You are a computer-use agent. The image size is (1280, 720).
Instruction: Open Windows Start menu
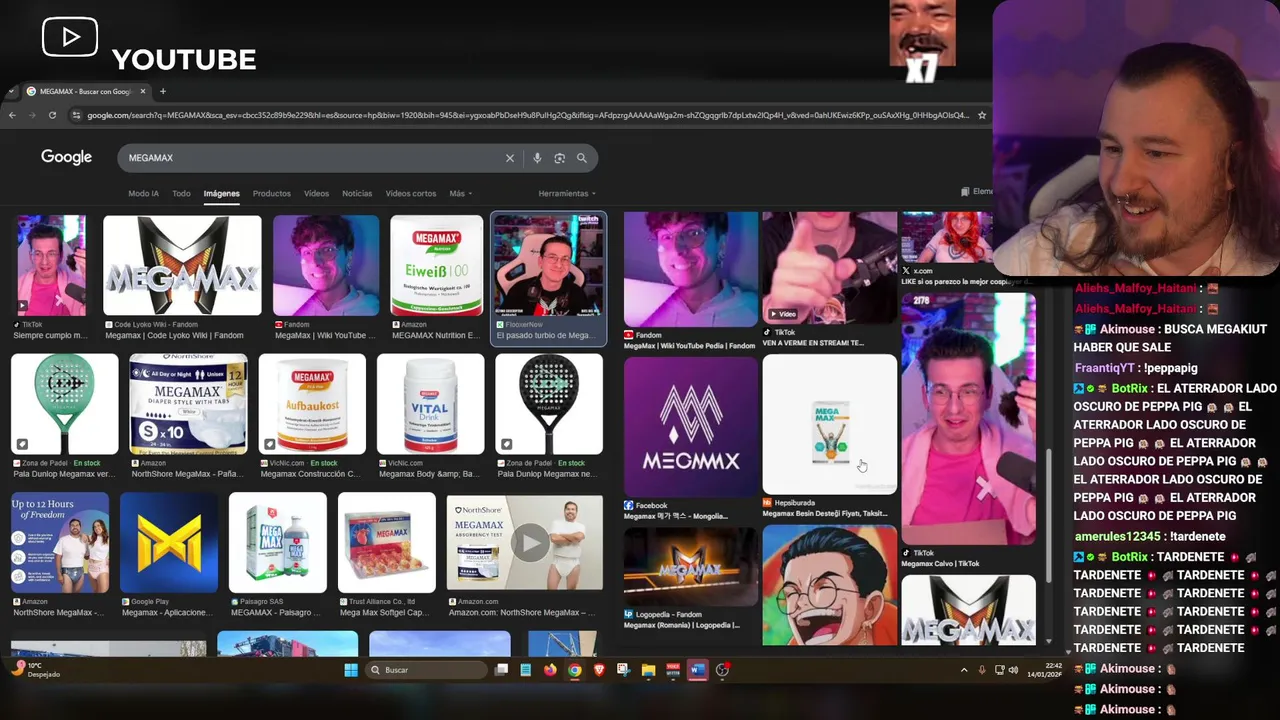tap(351, 670)
